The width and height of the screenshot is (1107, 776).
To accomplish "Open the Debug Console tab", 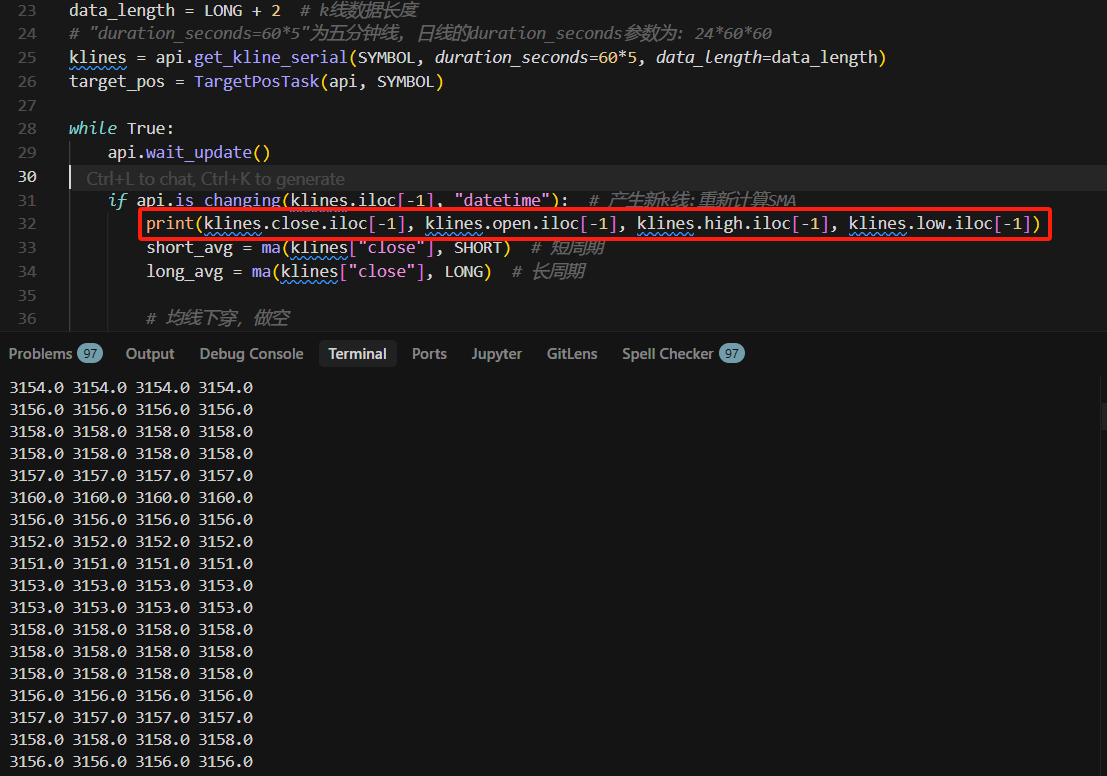I will click(251, 354).
